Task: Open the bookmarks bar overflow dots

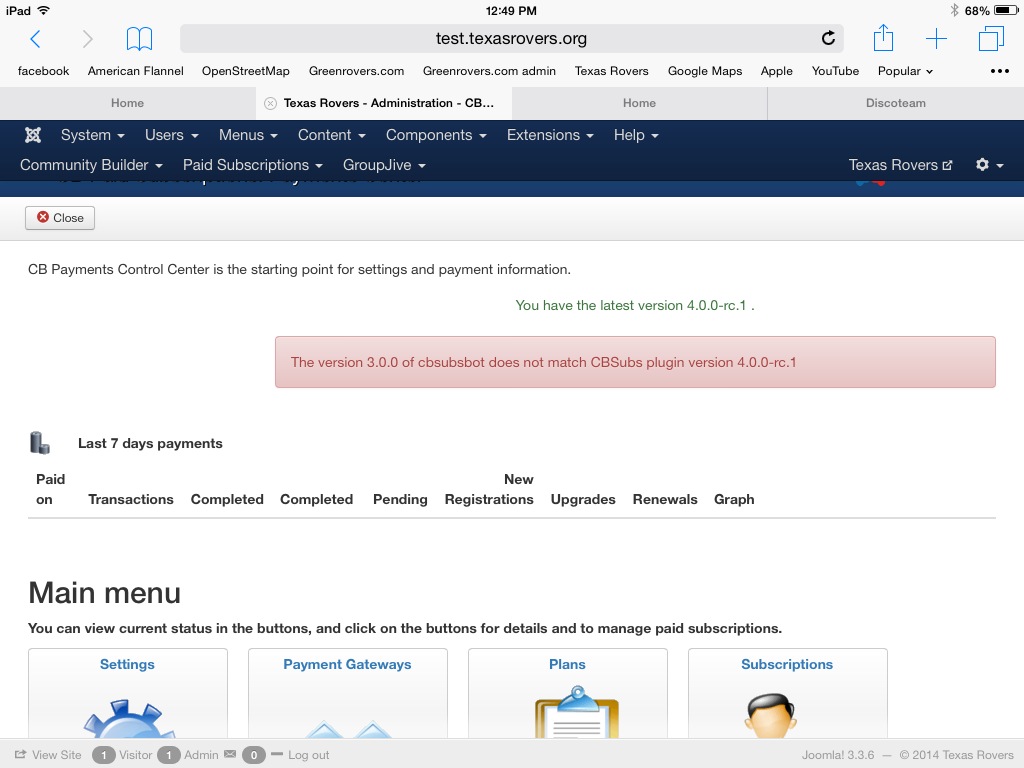Action: pos(999,71)
